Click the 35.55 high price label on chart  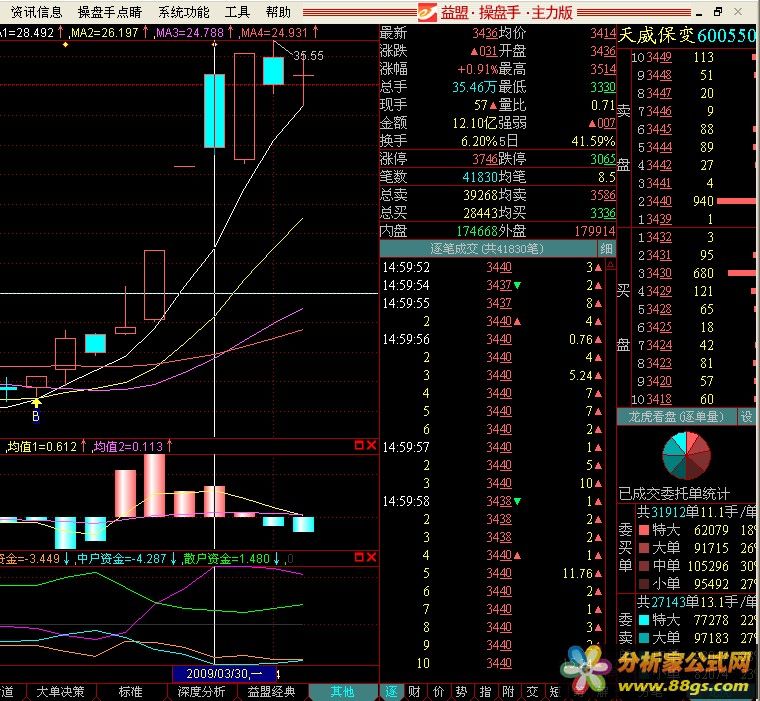click(x=308, y=56)
